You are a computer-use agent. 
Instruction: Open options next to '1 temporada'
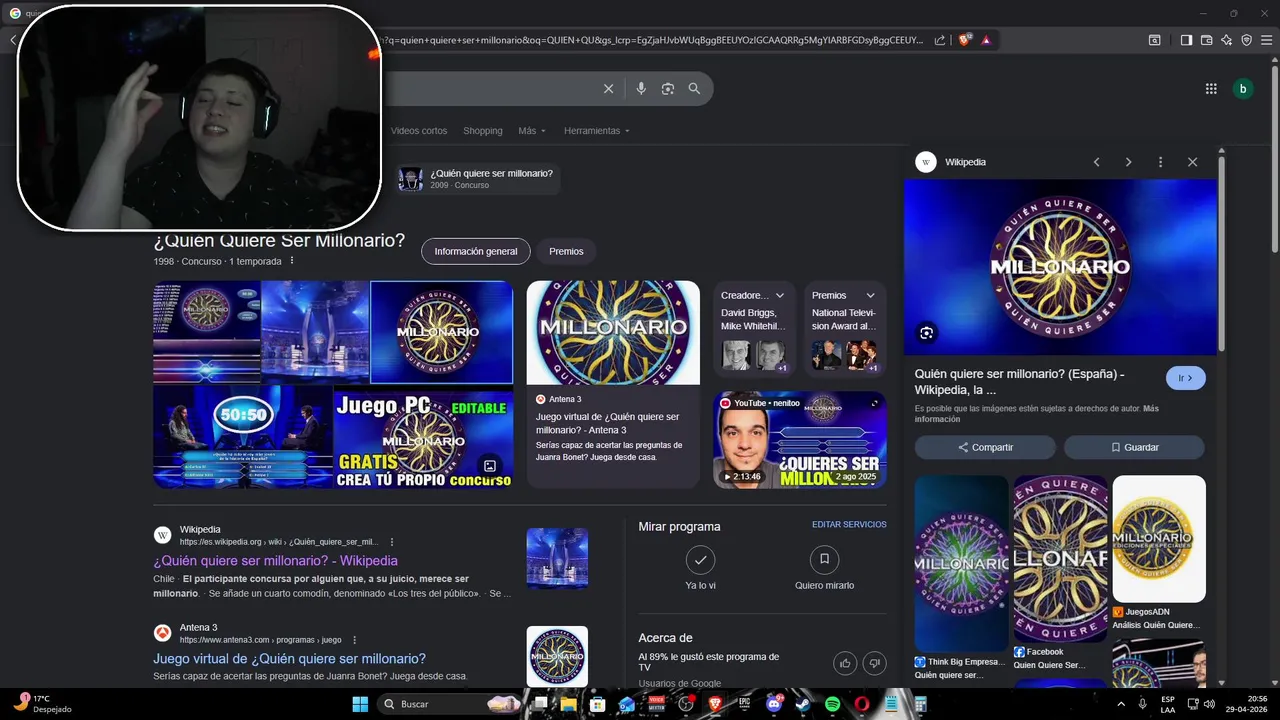coord(292,261)
